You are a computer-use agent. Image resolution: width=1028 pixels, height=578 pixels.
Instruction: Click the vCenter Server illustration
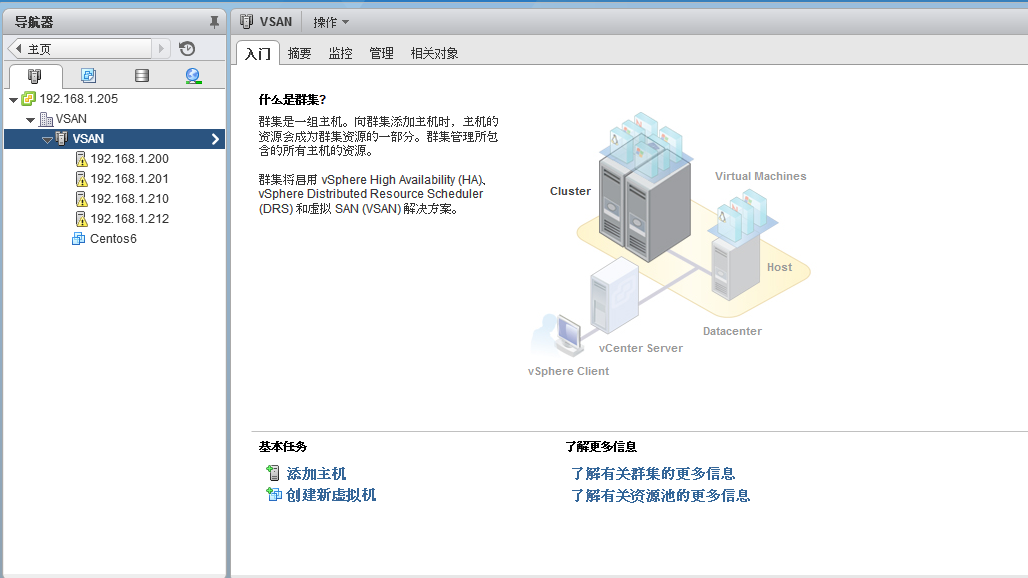pyautogui.click(x=614, y=294)
